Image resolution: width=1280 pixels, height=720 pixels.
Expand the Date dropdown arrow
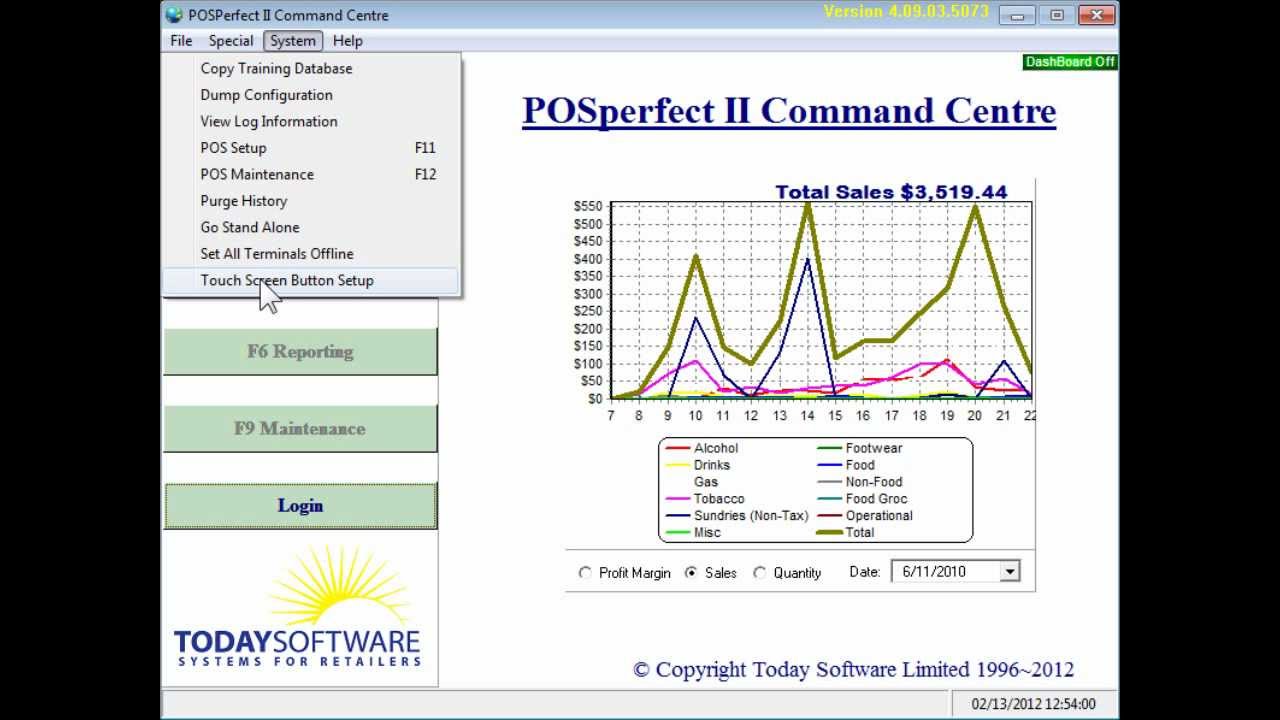point(1009,572)
